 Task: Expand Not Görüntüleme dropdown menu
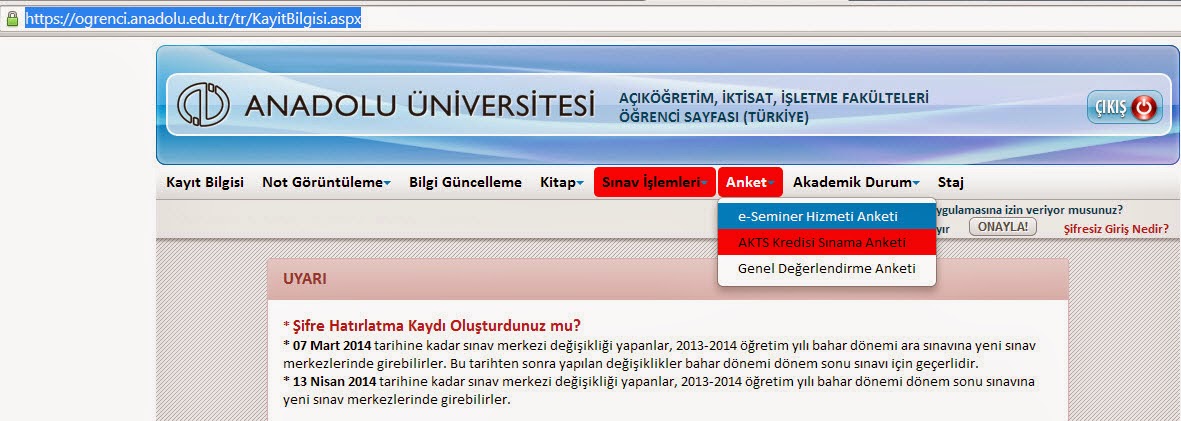(326, 182)
